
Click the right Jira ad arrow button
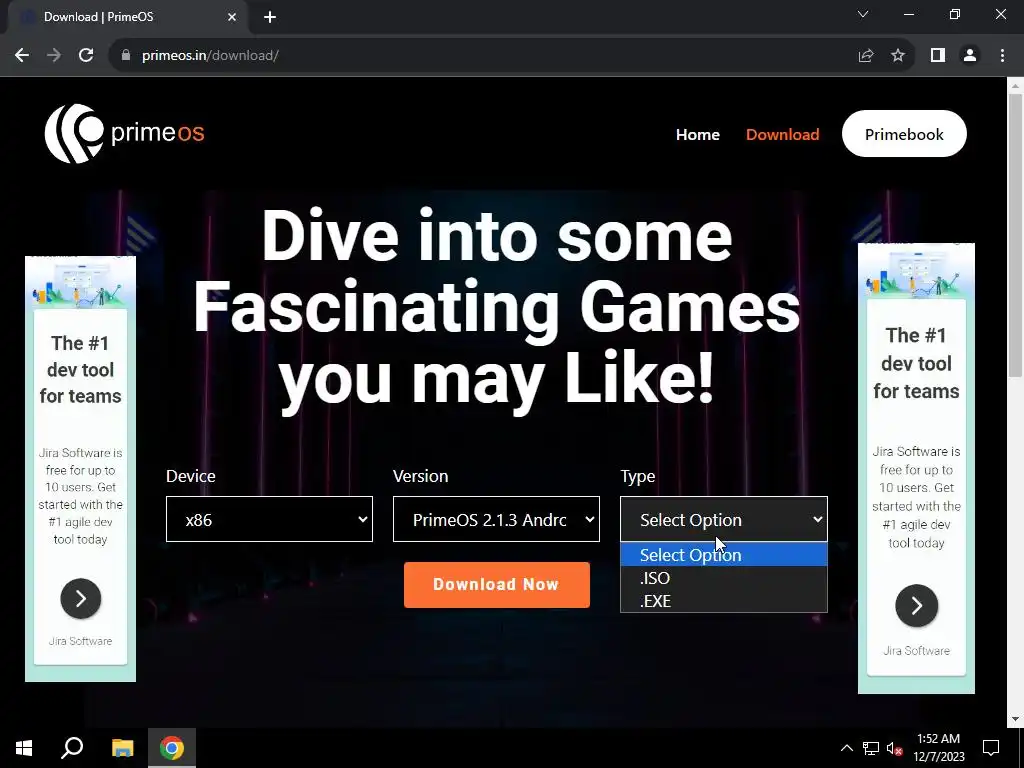(x=916, y=605)
